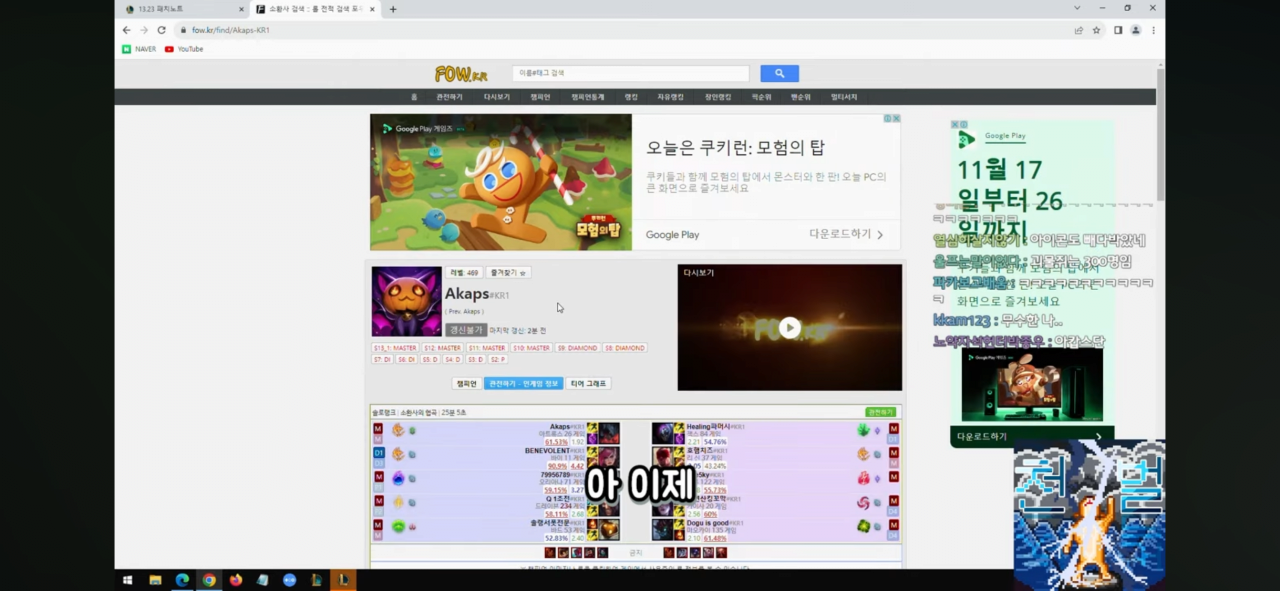
Task: Open the 챔피언통계 nav menu item
Action: pos(588,97)
